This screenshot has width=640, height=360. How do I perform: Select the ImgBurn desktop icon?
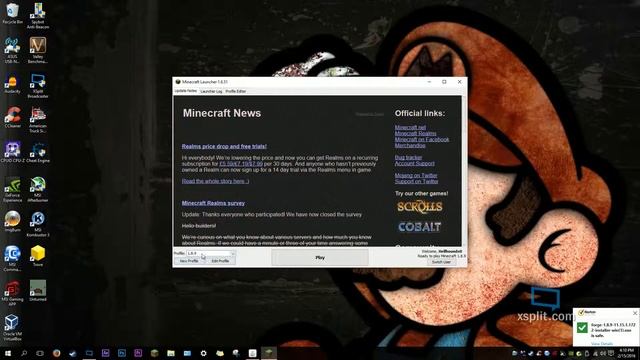click(x=12, y=222)
